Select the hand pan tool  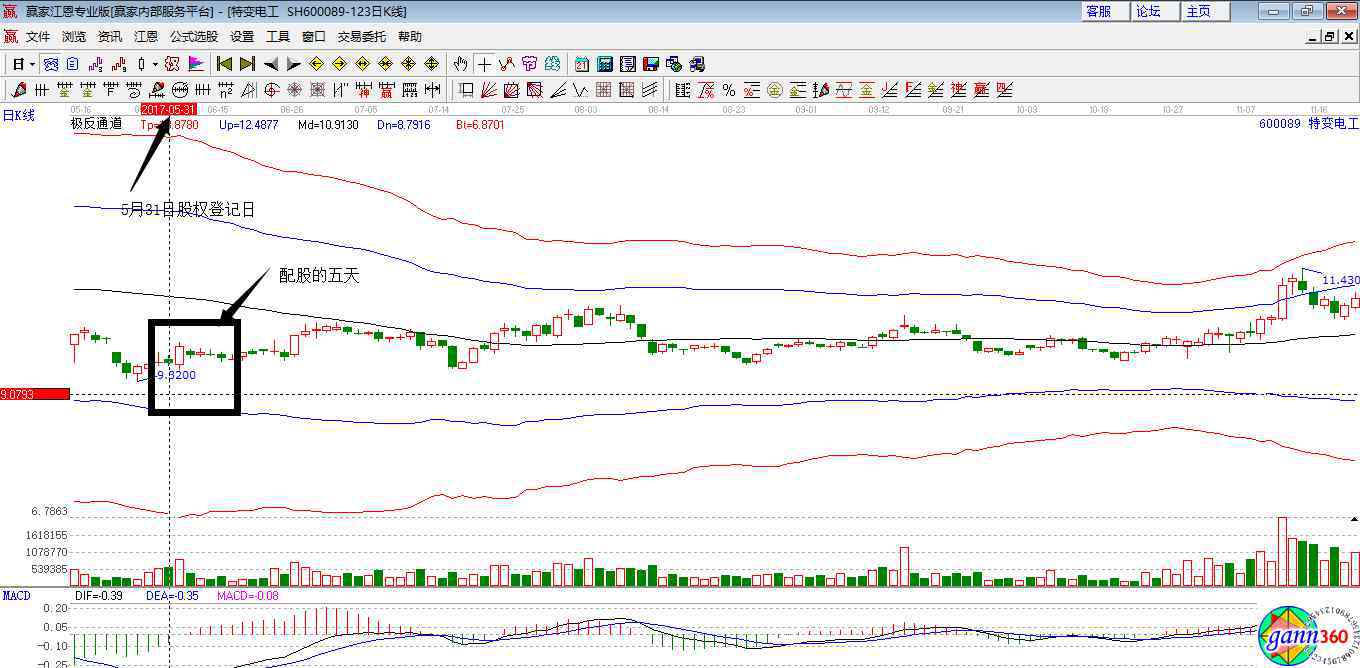[x=460, y=64]
